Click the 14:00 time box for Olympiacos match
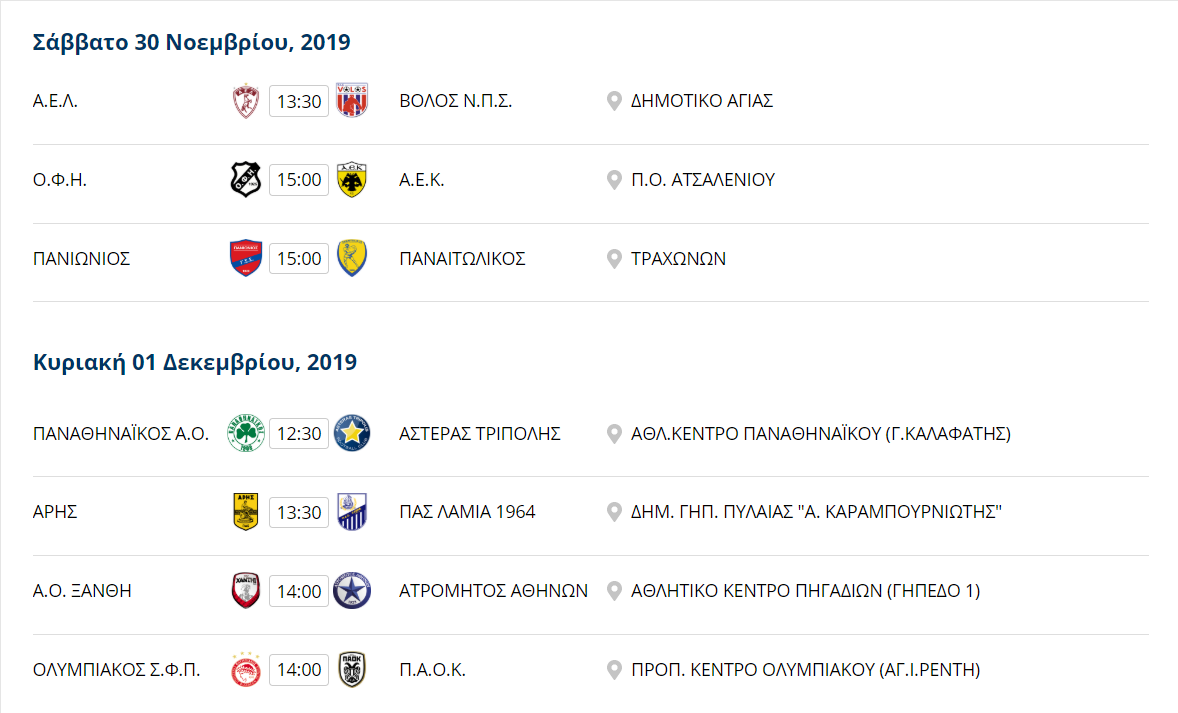The width and height of the screenshot is (1178, 713). [299, 669]
